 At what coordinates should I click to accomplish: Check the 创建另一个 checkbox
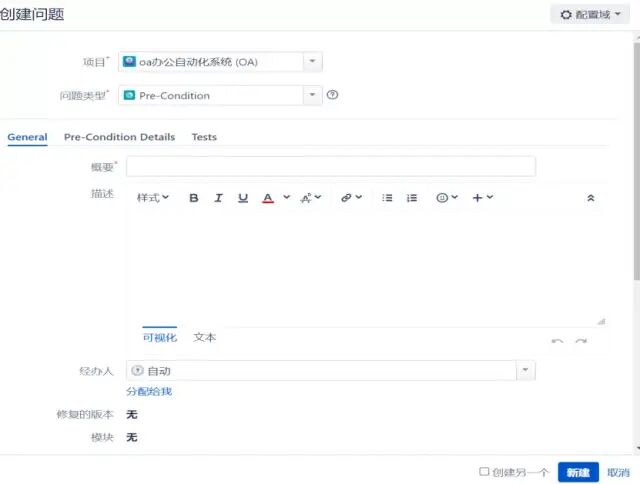click(484, 472)
